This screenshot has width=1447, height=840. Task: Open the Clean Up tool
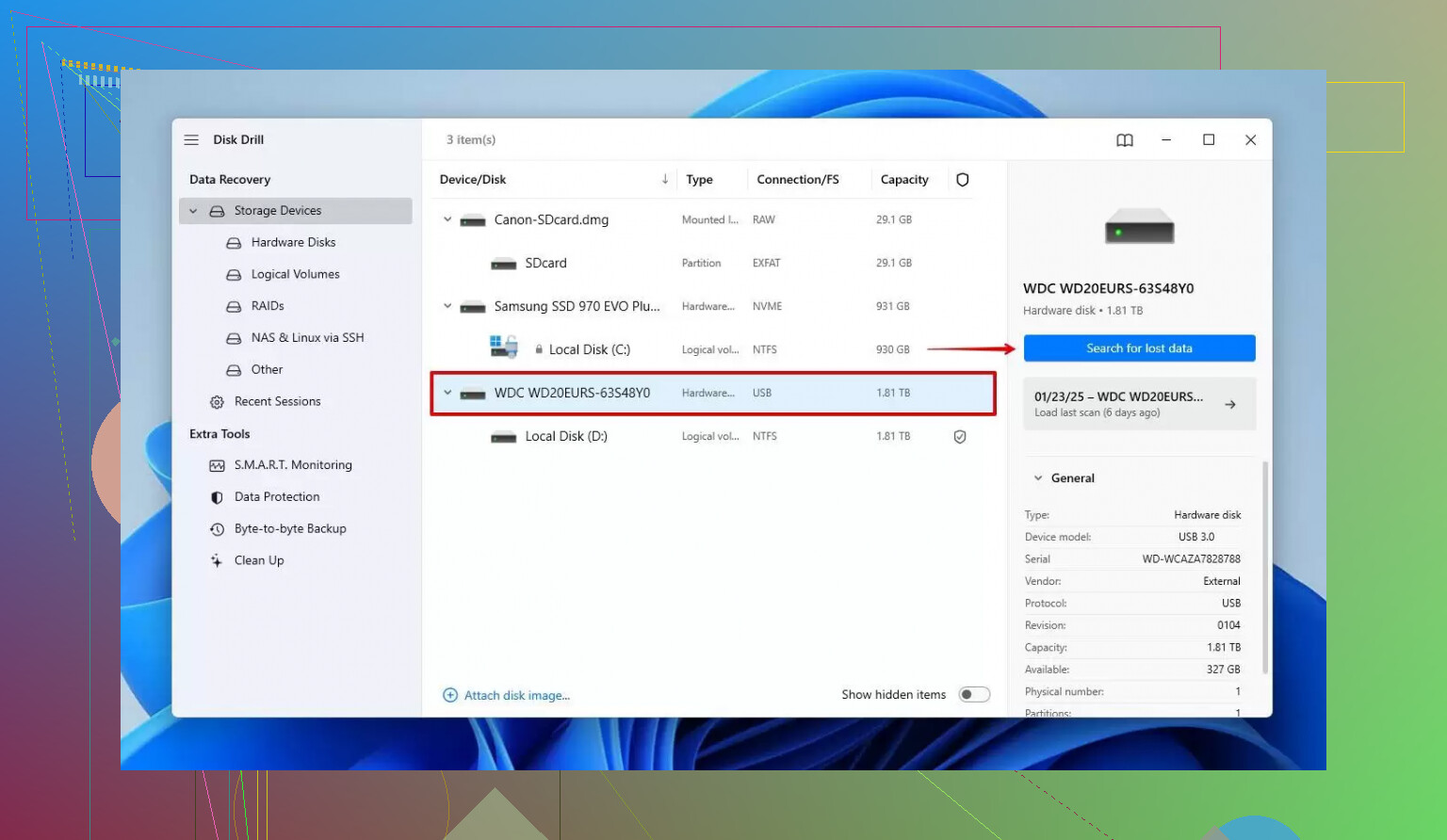pos(258,560)
